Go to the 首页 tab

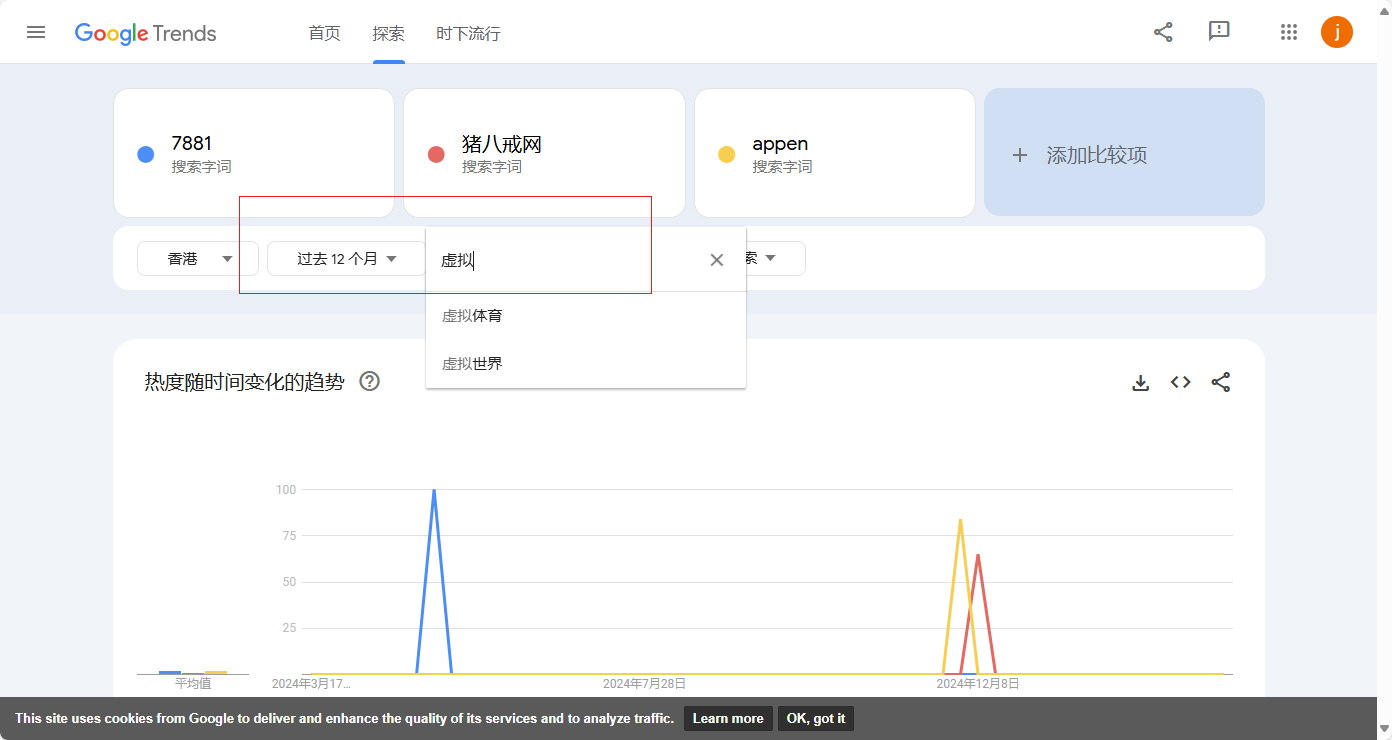pyautogui.click(x=324, y=33)
